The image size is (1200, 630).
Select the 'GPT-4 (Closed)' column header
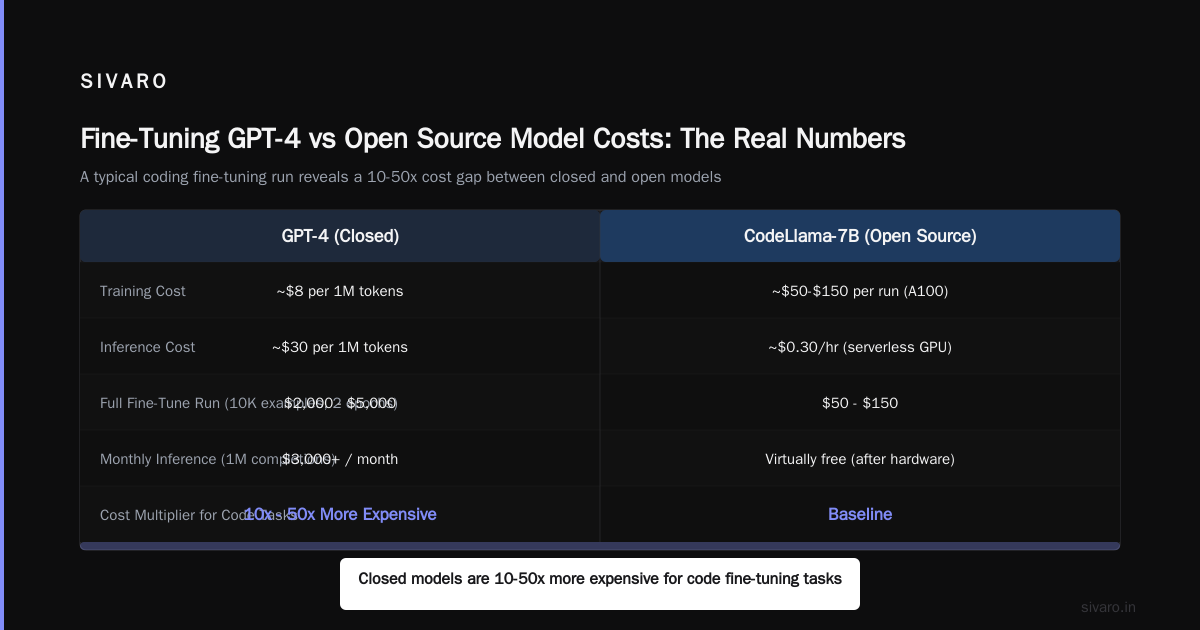pyautogui.click(x=340, y=236)
